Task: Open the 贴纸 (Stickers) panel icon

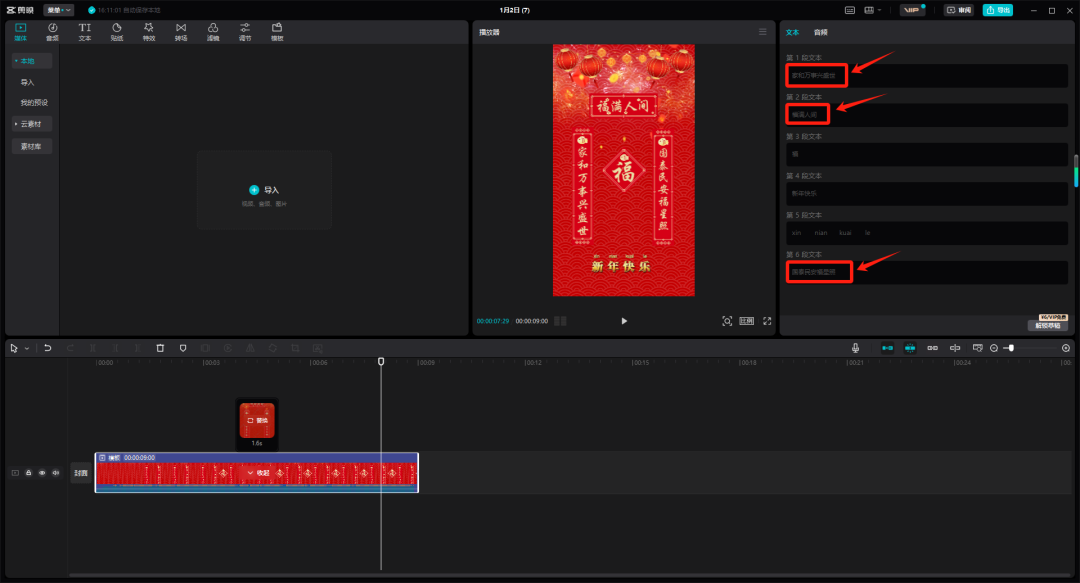Action: pyautogui.click(x=117, y=32)
